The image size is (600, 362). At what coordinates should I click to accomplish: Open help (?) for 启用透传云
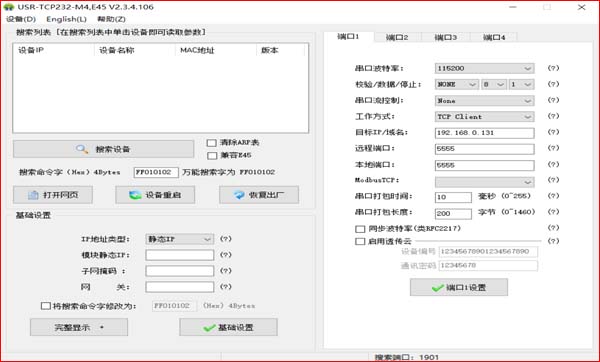click(x=553, y=241)
